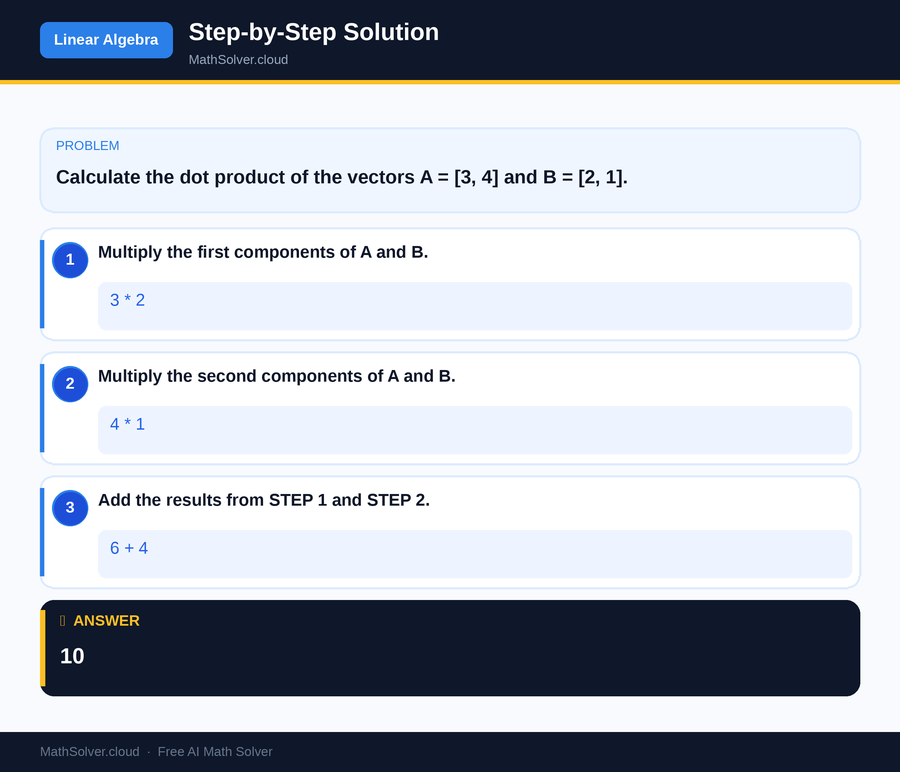Select the Step-by-Step Solution header title
The width and height of the screenshot is (900, 772).
[x=313, y=33]
